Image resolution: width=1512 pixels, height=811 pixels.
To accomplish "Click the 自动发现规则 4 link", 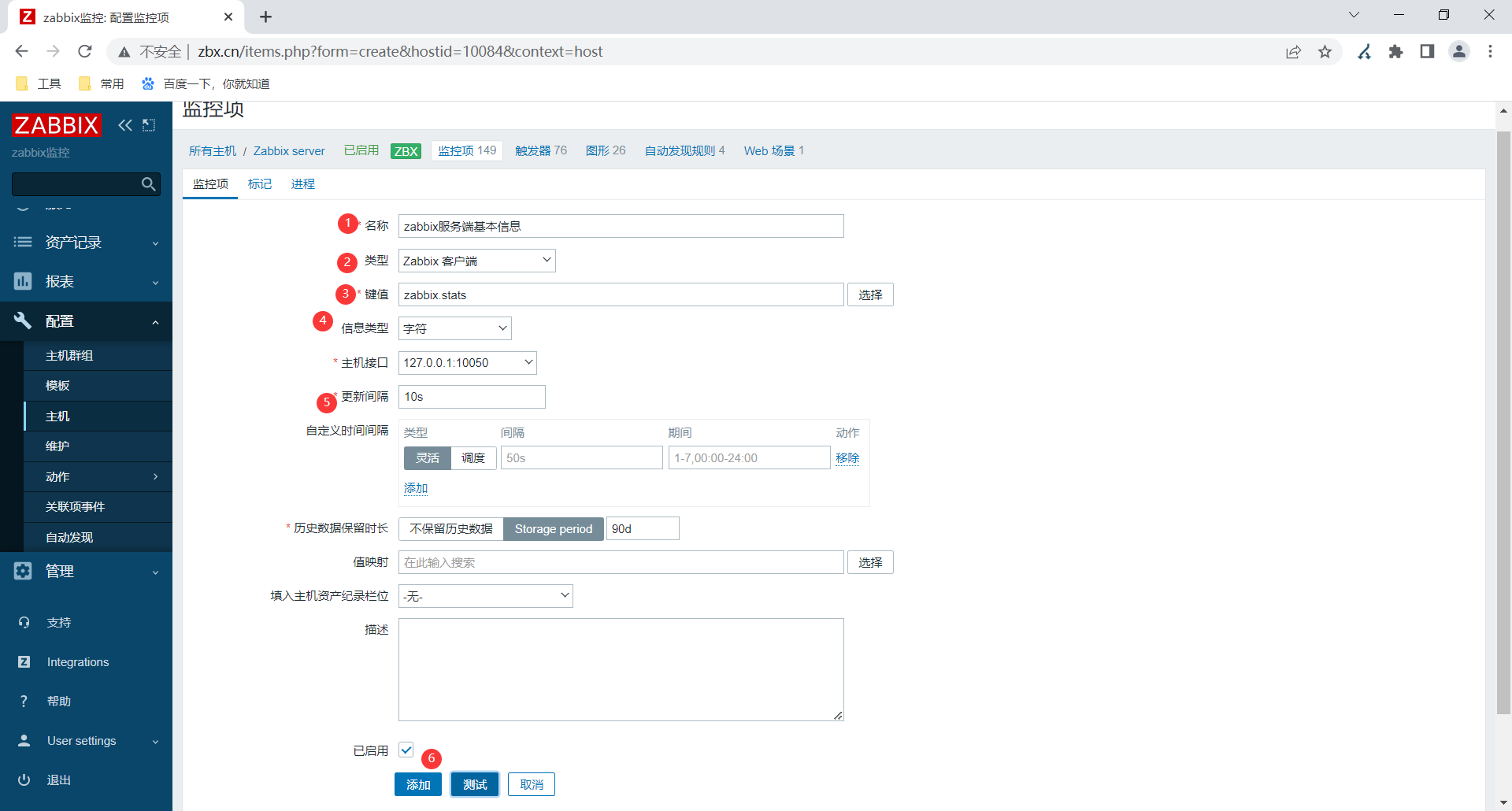I will pos(684,151).
